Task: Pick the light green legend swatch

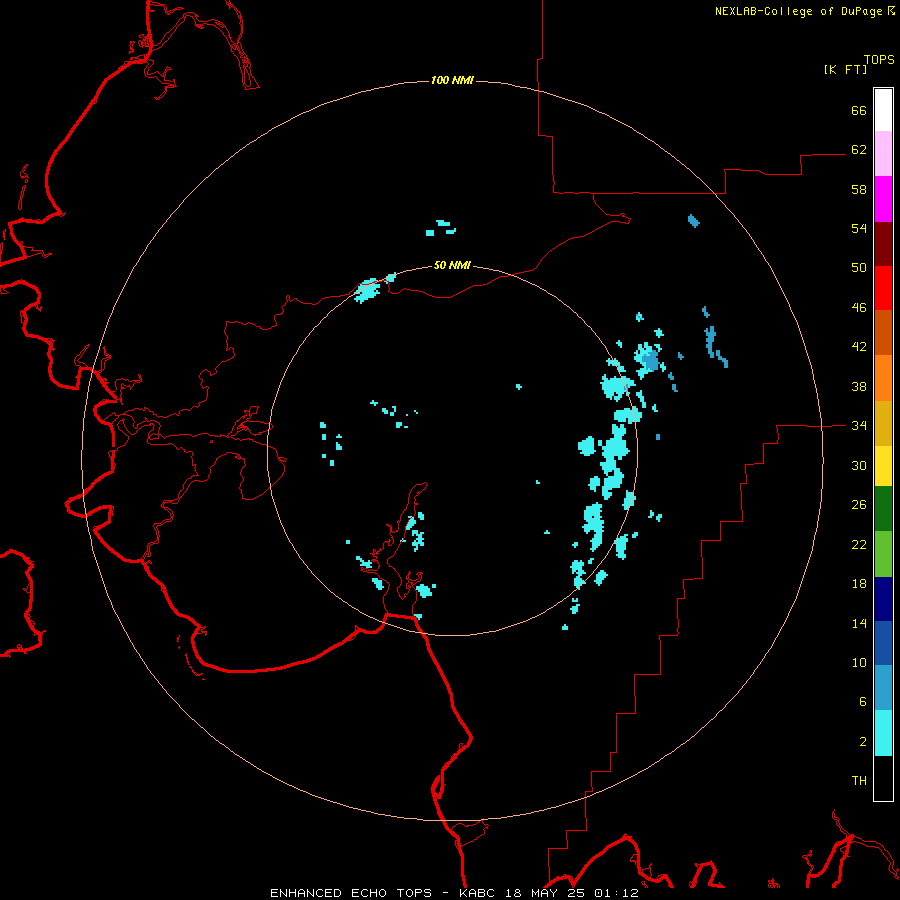Action: click(883, 554)
